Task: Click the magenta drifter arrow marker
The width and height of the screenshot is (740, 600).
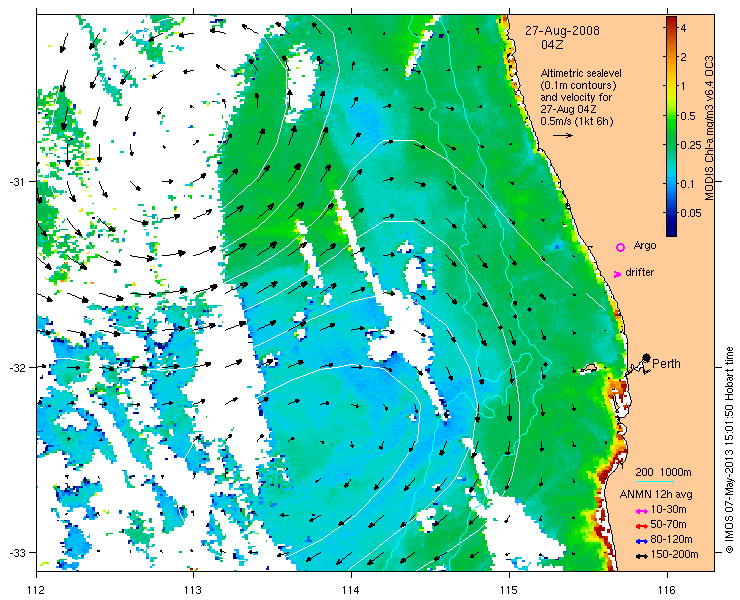Action: pos(617,274)
